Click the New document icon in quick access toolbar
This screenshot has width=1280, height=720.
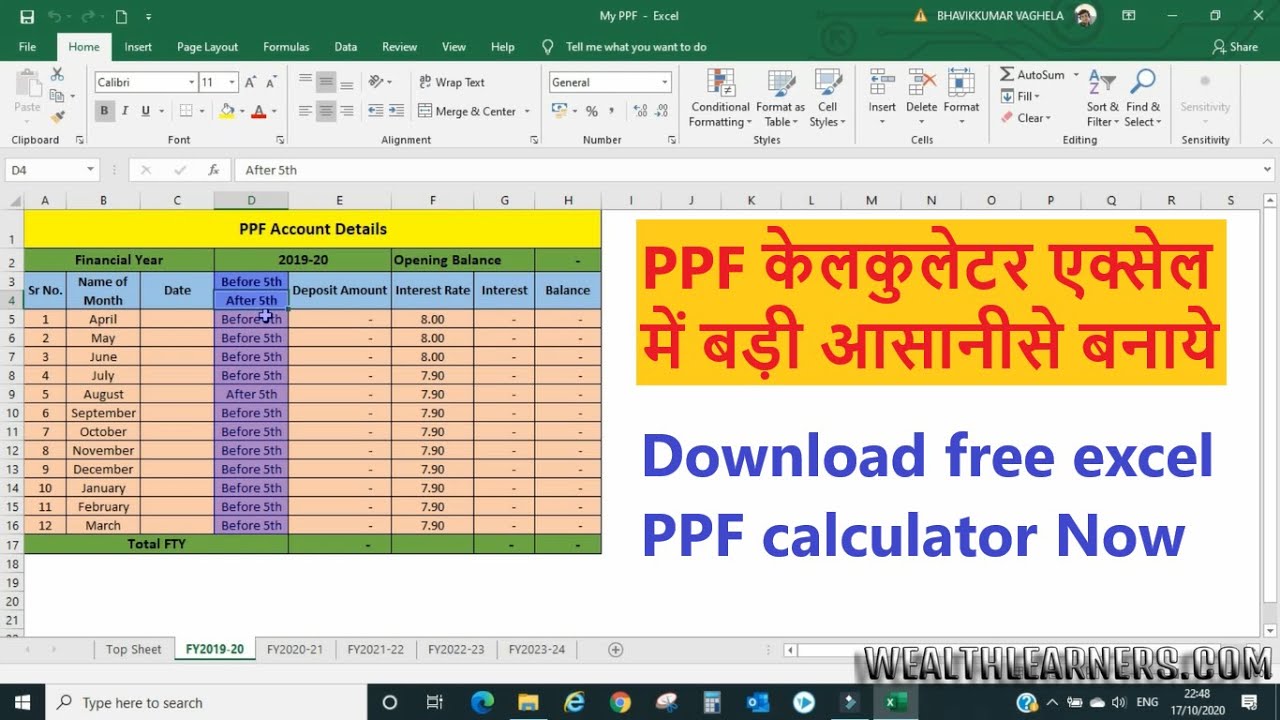tap(121, 17)
